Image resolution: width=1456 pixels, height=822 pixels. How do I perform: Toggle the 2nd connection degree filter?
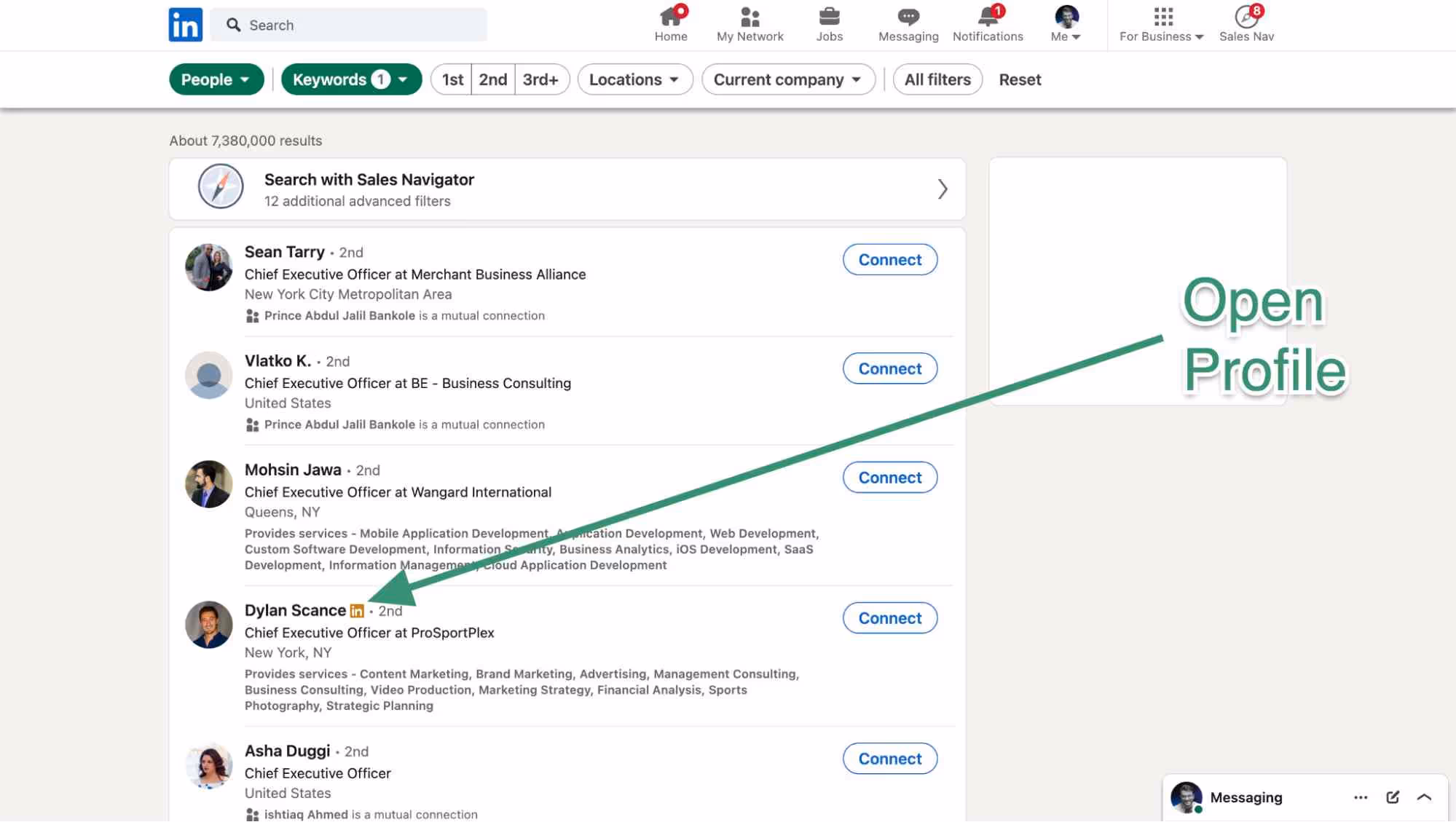(x=492, y=79)
